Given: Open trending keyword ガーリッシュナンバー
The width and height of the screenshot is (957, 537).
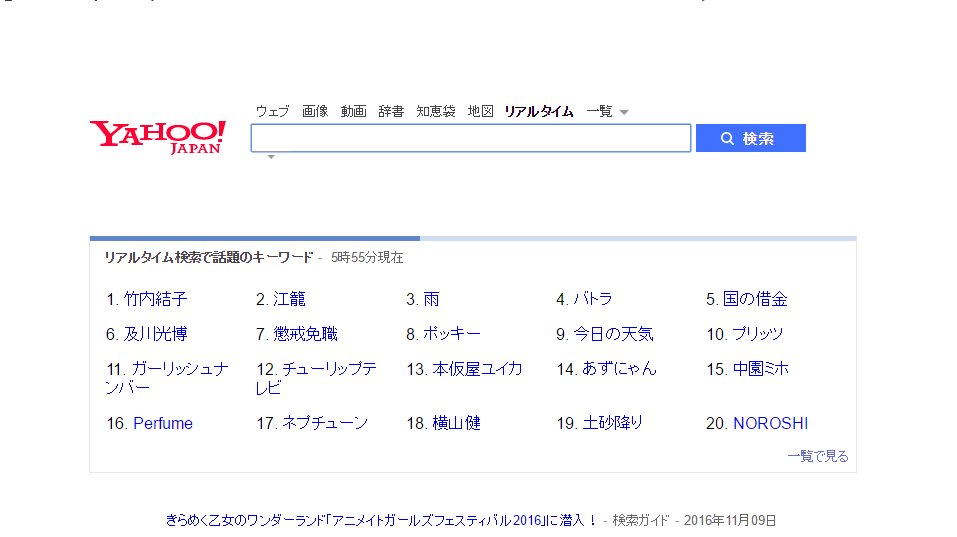Looking at the screenshot, I should 167,378.
